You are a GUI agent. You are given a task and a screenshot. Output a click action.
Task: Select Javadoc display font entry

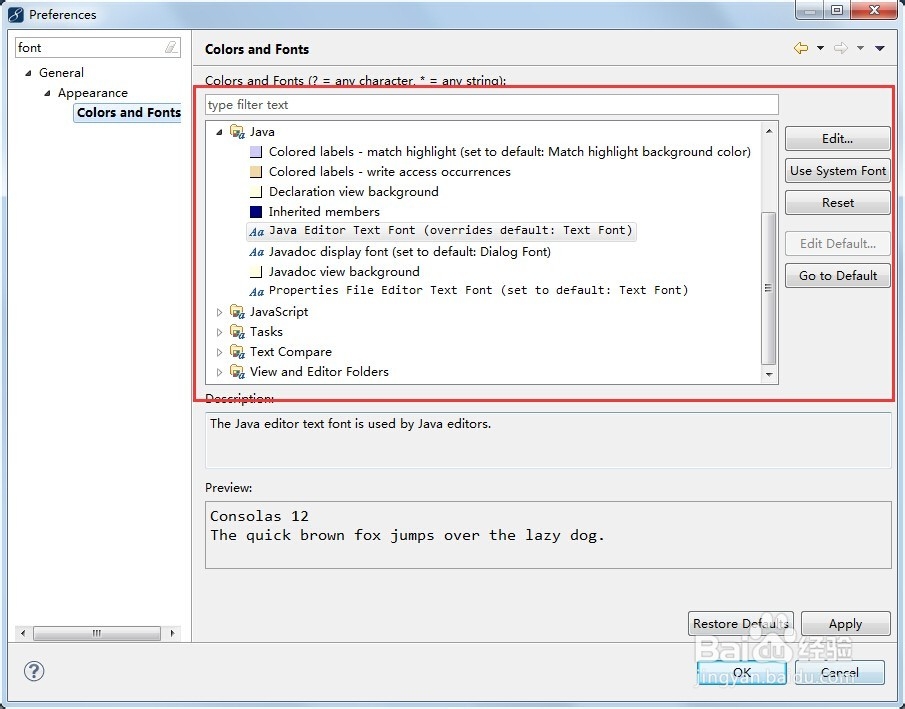click(x=410, y=252)
